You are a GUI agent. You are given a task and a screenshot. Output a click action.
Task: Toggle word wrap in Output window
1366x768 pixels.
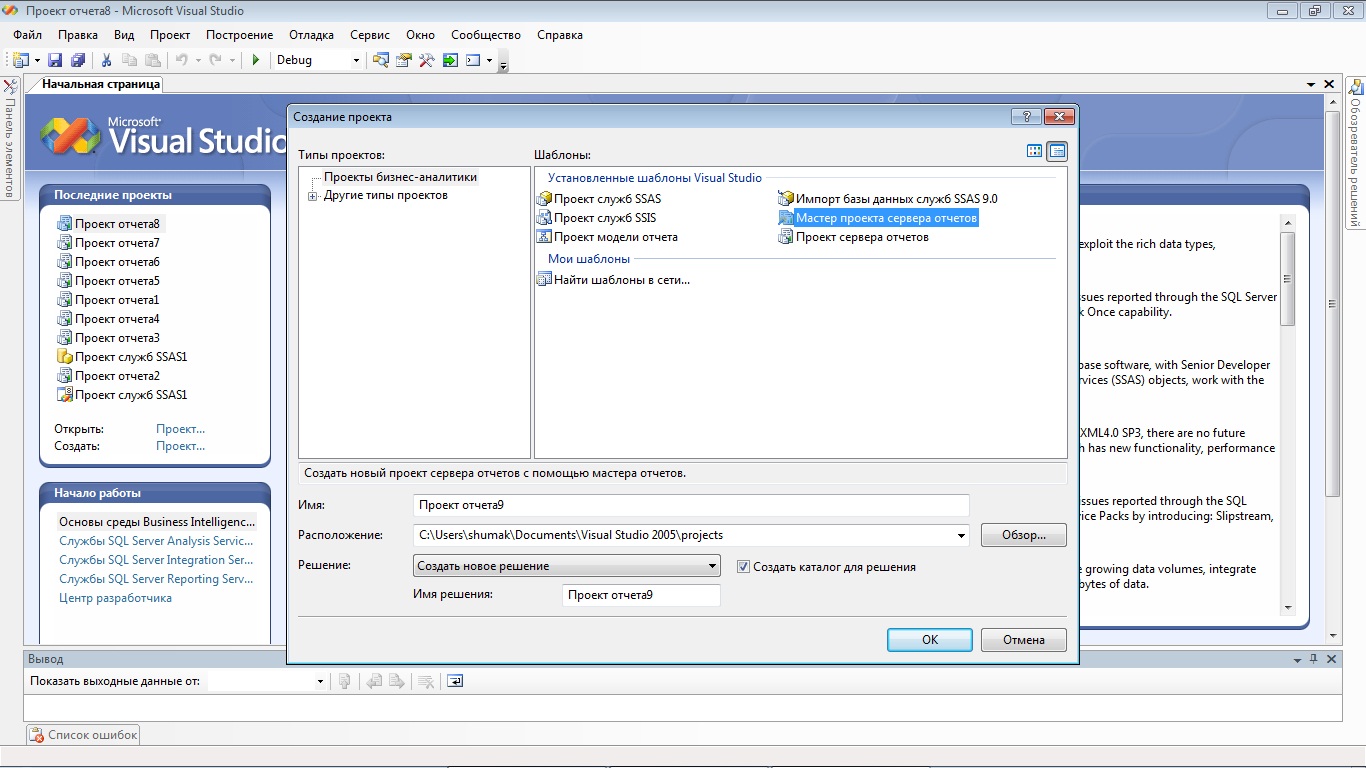pyautogui.click(x=455, y=681)
